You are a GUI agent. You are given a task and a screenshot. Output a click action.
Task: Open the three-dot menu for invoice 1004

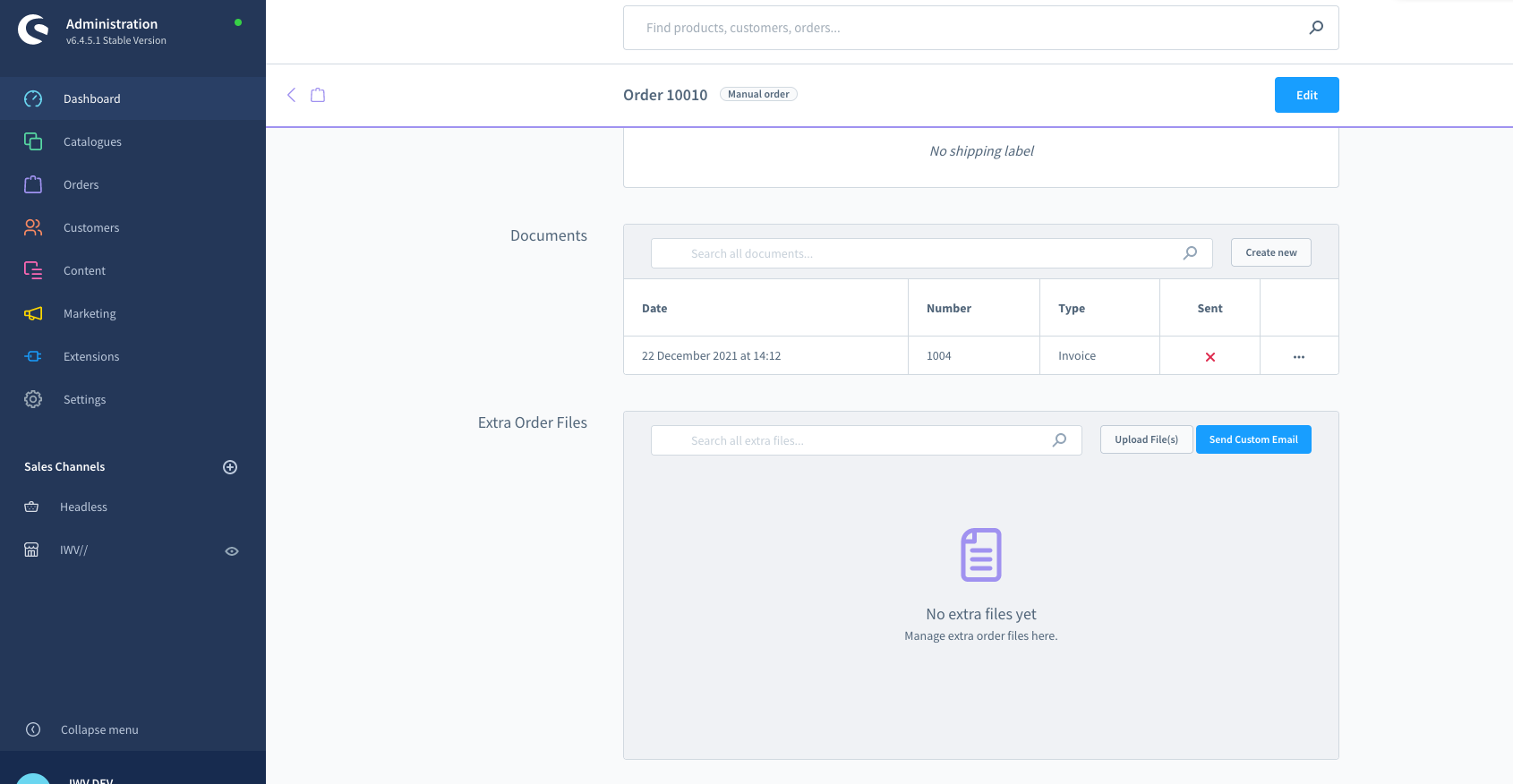[1298, 357]
